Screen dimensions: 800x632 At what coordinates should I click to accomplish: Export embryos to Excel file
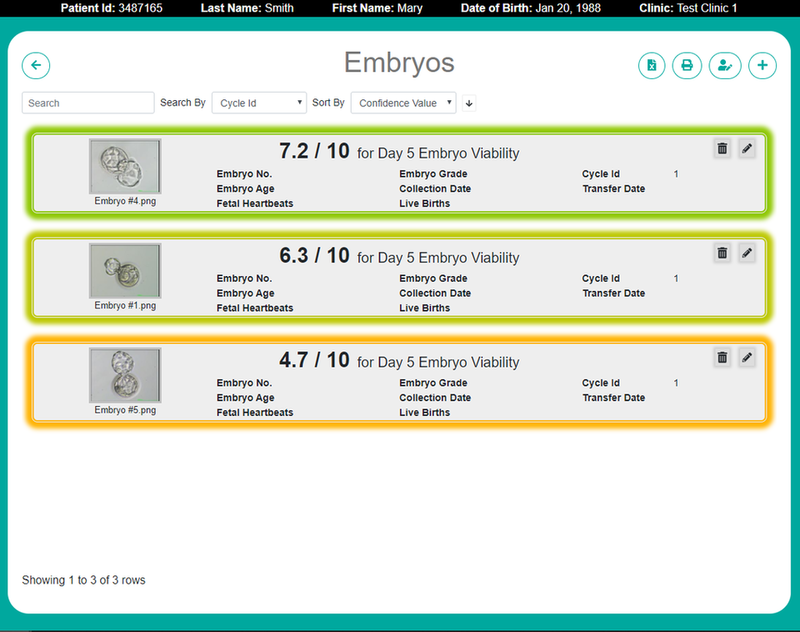(652, 65)
